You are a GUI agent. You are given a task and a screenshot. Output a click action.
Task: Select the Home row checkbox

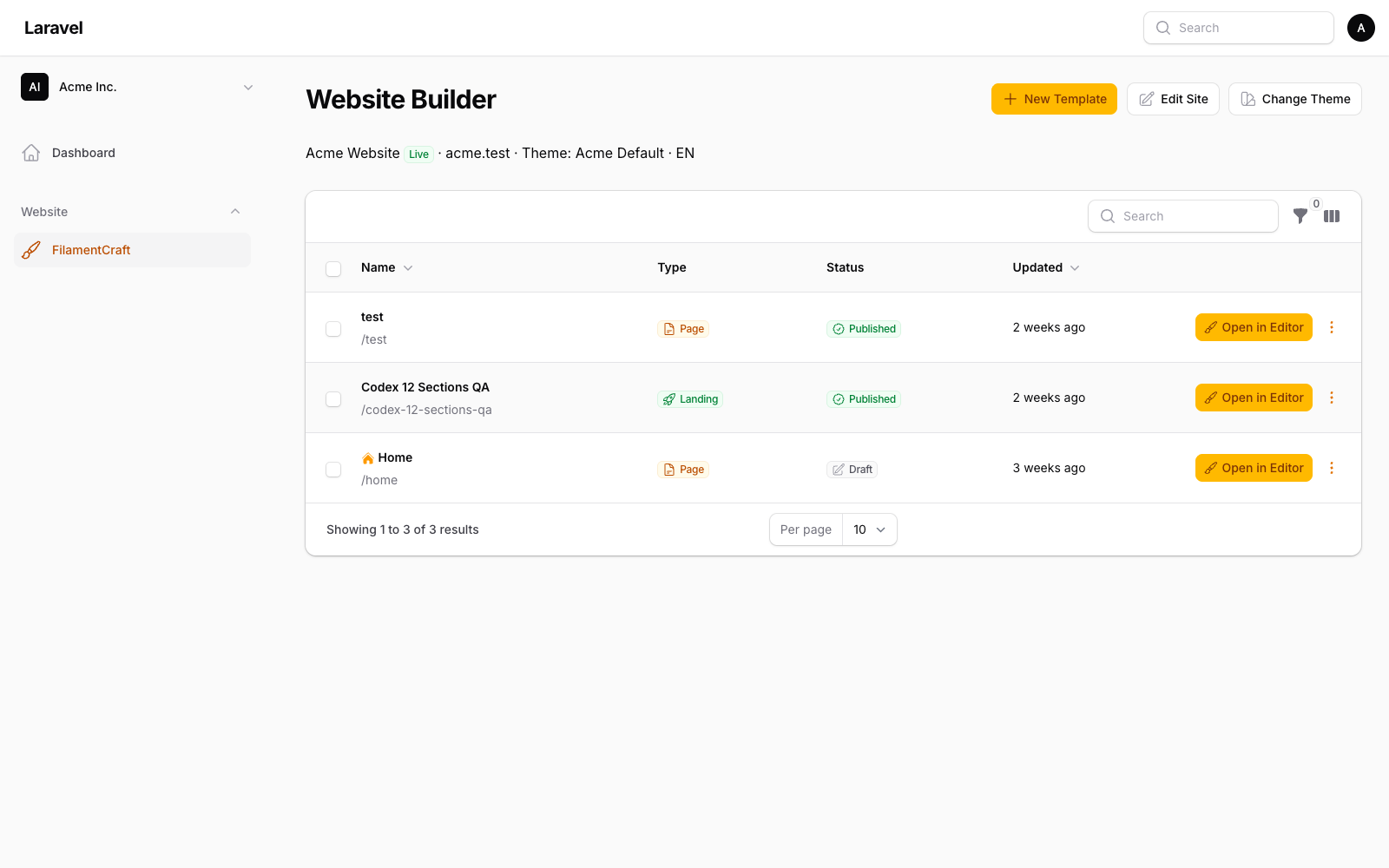[x=333, y=470]
